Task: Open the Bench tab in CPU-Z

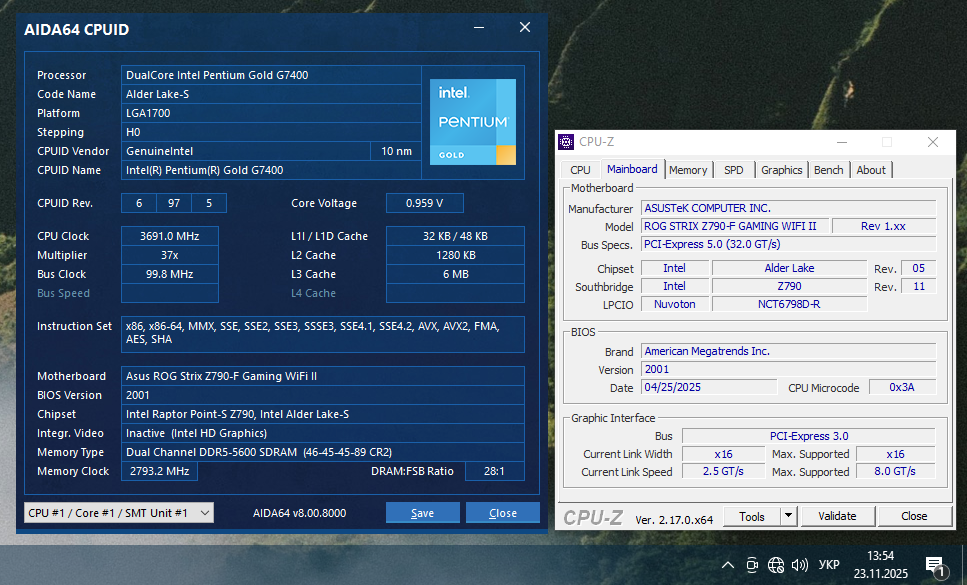Action: tap(828, 170)
